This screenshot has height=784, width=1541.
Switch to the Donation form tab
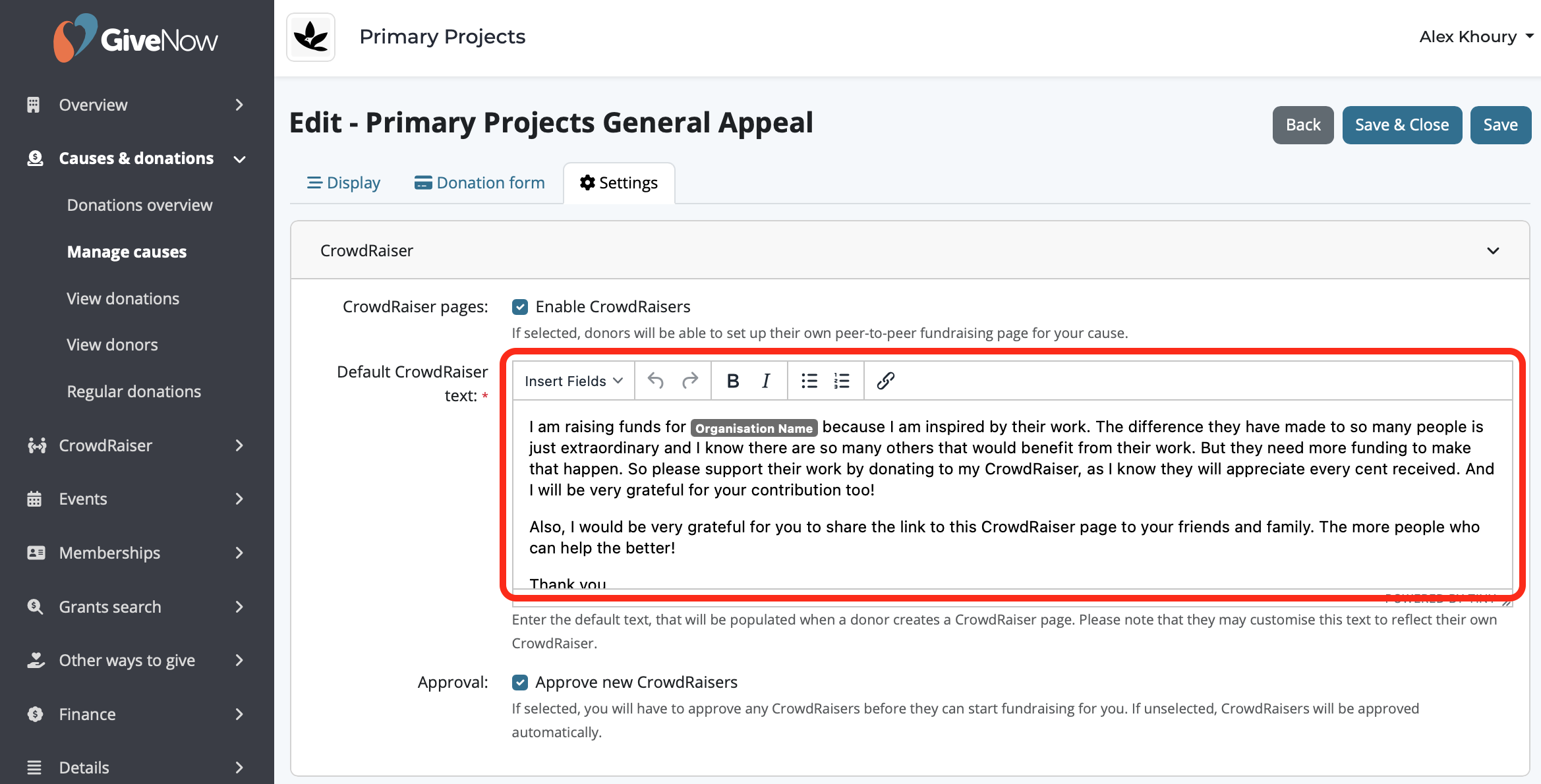pos(480,182)
